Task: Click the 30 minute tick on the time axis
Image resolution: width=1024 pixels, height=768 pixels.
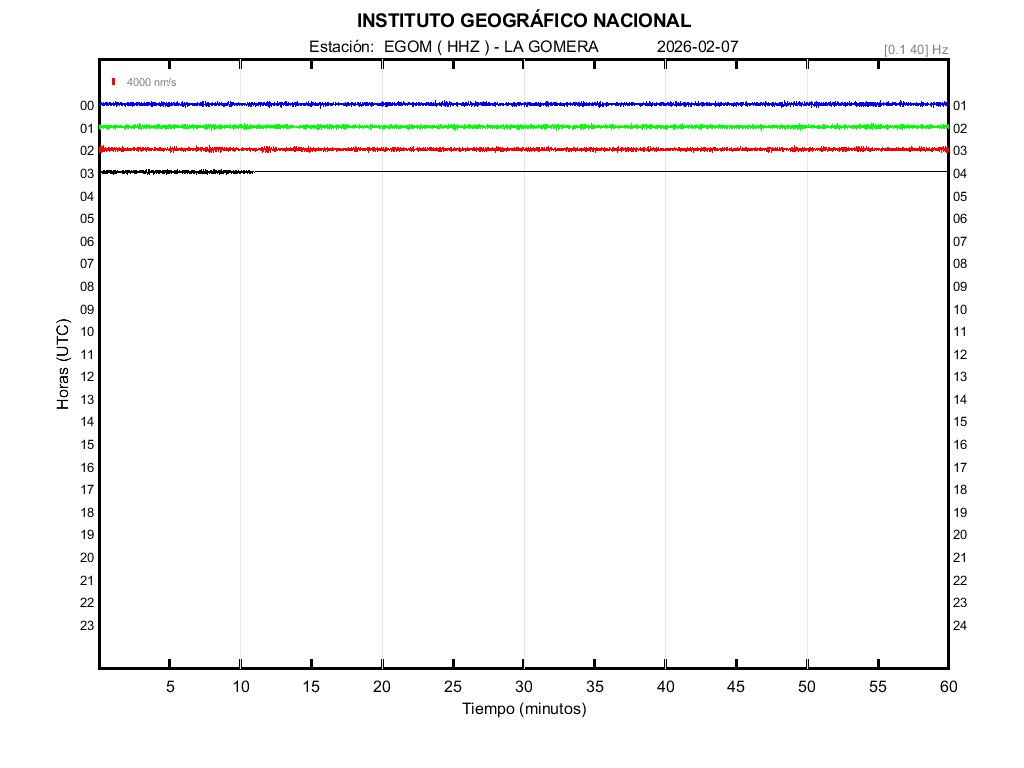Action: click(523, 686)
